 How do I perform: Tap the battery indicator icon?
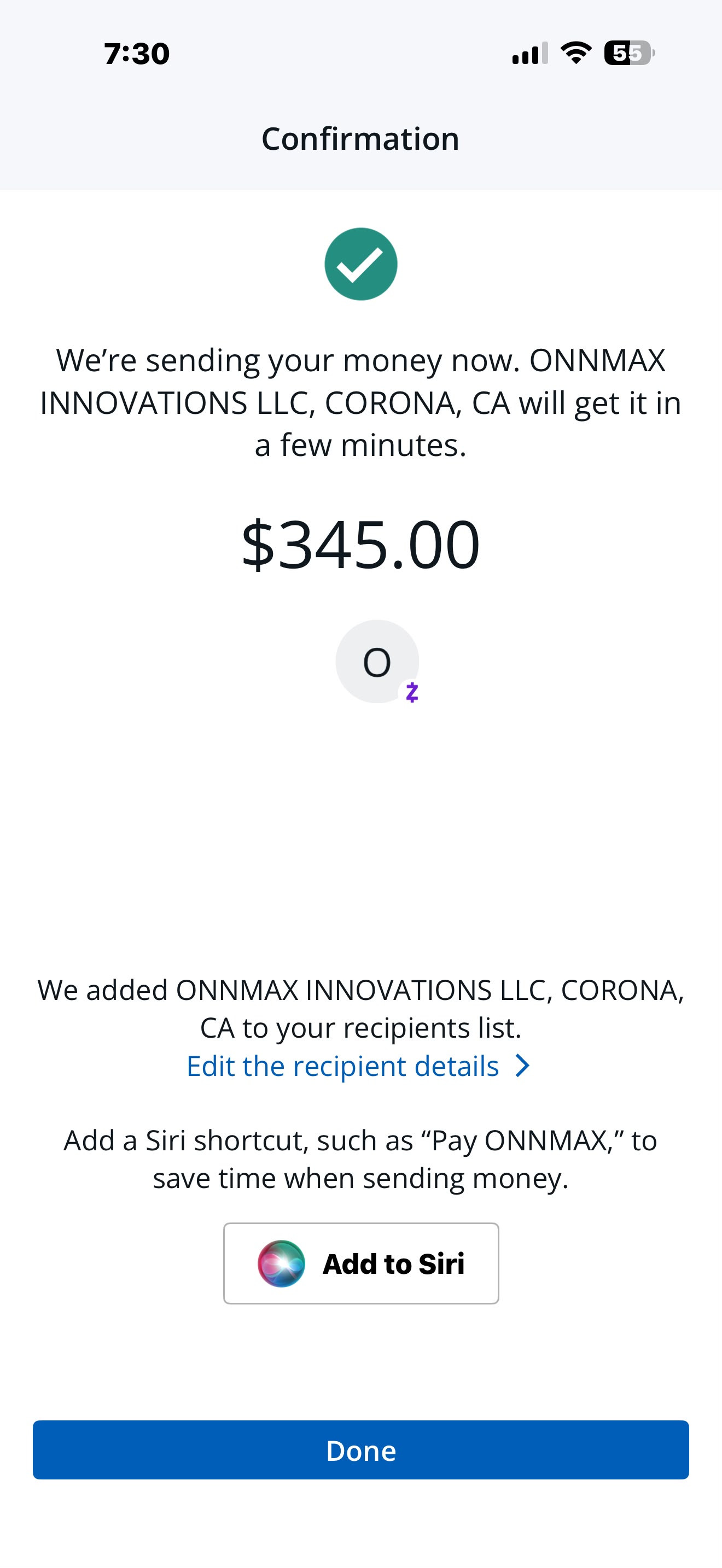(x=630, y=53)
